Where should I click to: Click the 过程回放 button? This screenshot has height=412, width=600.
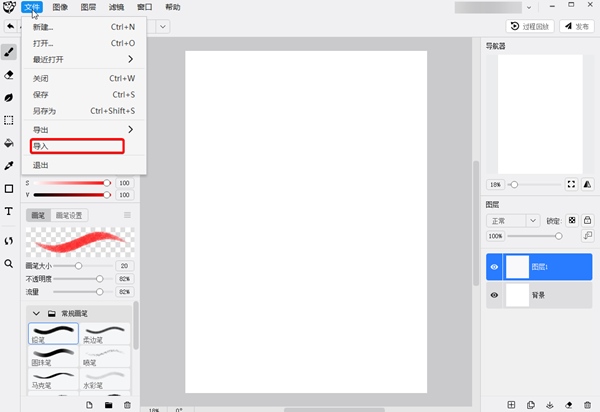tap(530, 26)
